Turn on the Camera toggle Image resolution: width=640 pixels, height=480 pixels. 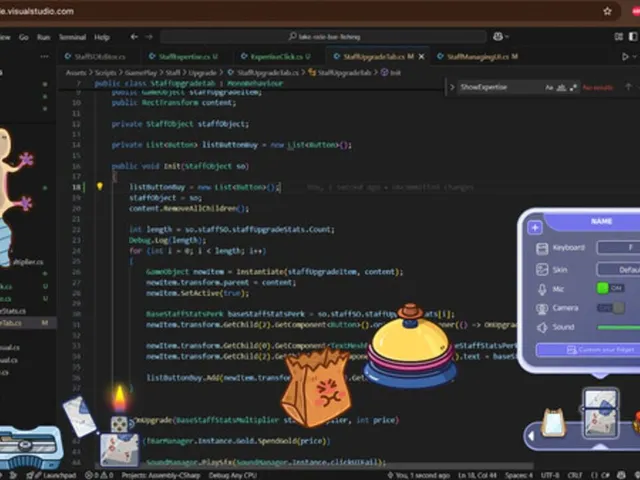[611, 308]
